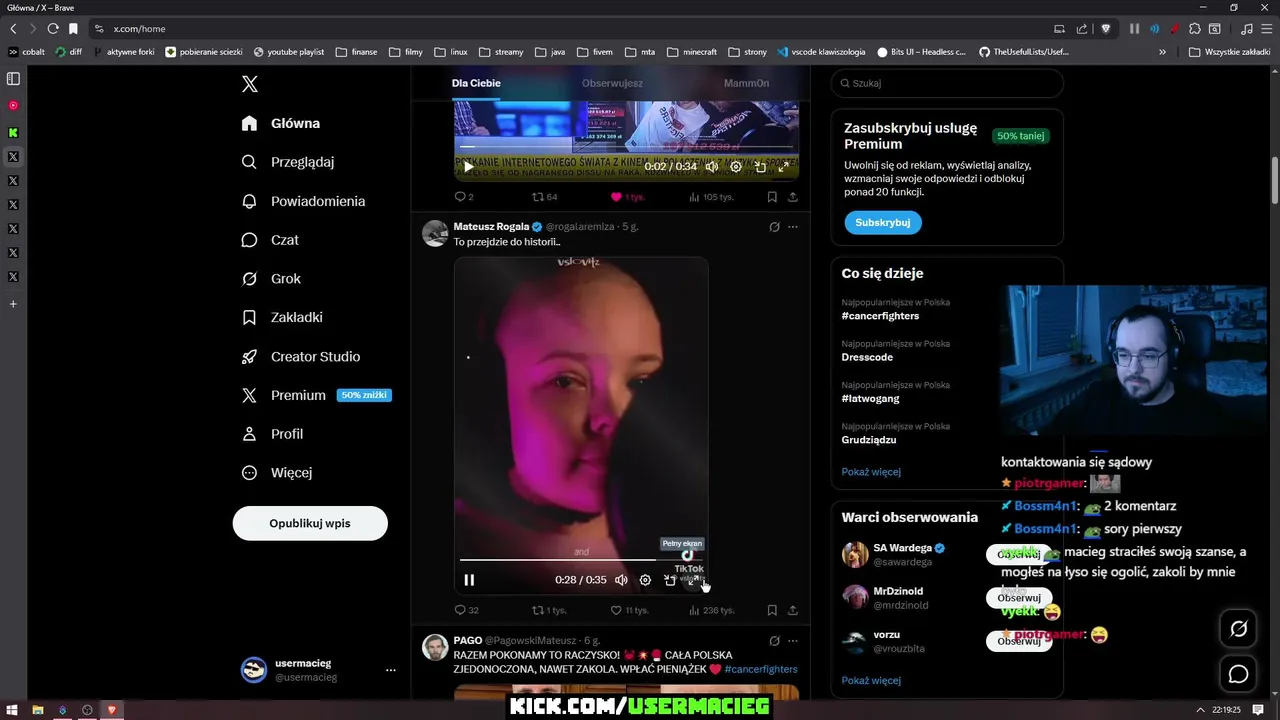1280x720 pixels.
Task: View the 236 tys. analytics of the post
Action: pyautogui.click(x=711, y=610)
